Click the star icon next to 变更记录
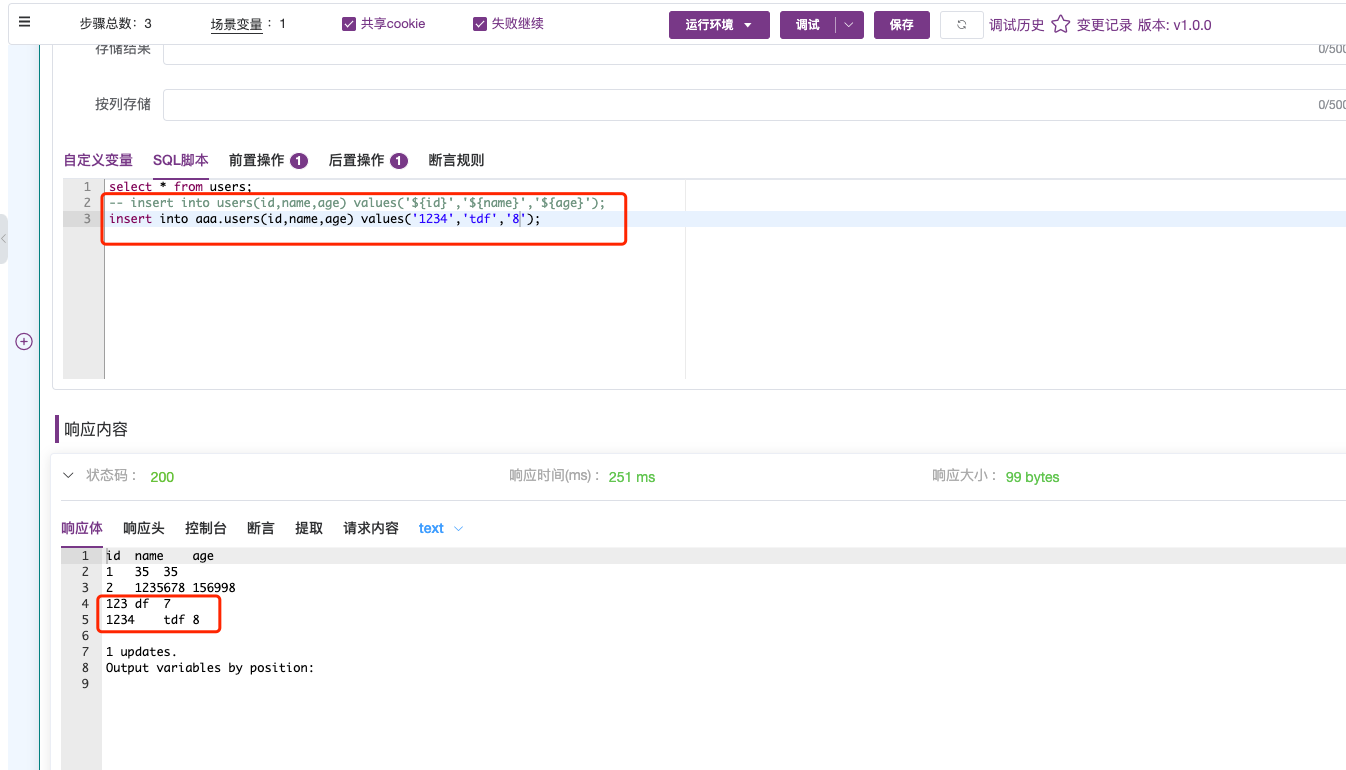Viewport: 1346px width, 770px height. (x=1060, y=24)
